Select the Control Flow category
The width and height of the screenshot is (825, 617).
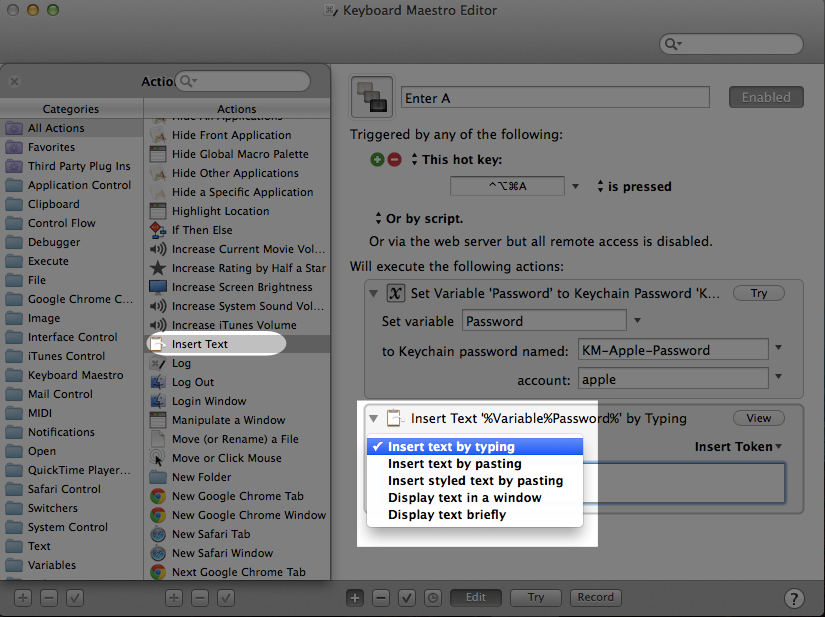[x=72, y=223]
